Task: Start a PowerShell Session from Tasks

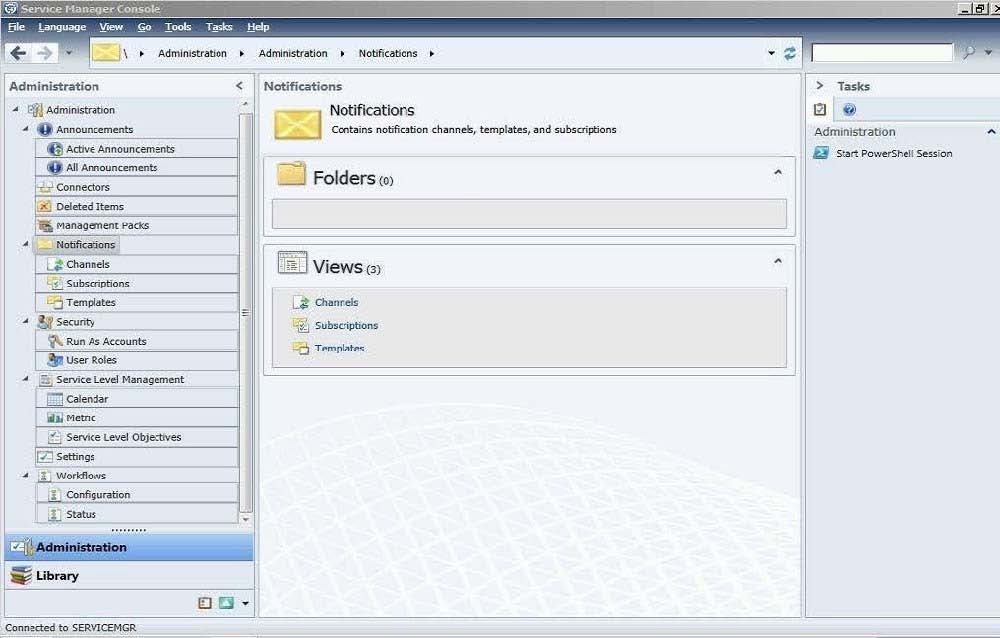Action: 894,153
